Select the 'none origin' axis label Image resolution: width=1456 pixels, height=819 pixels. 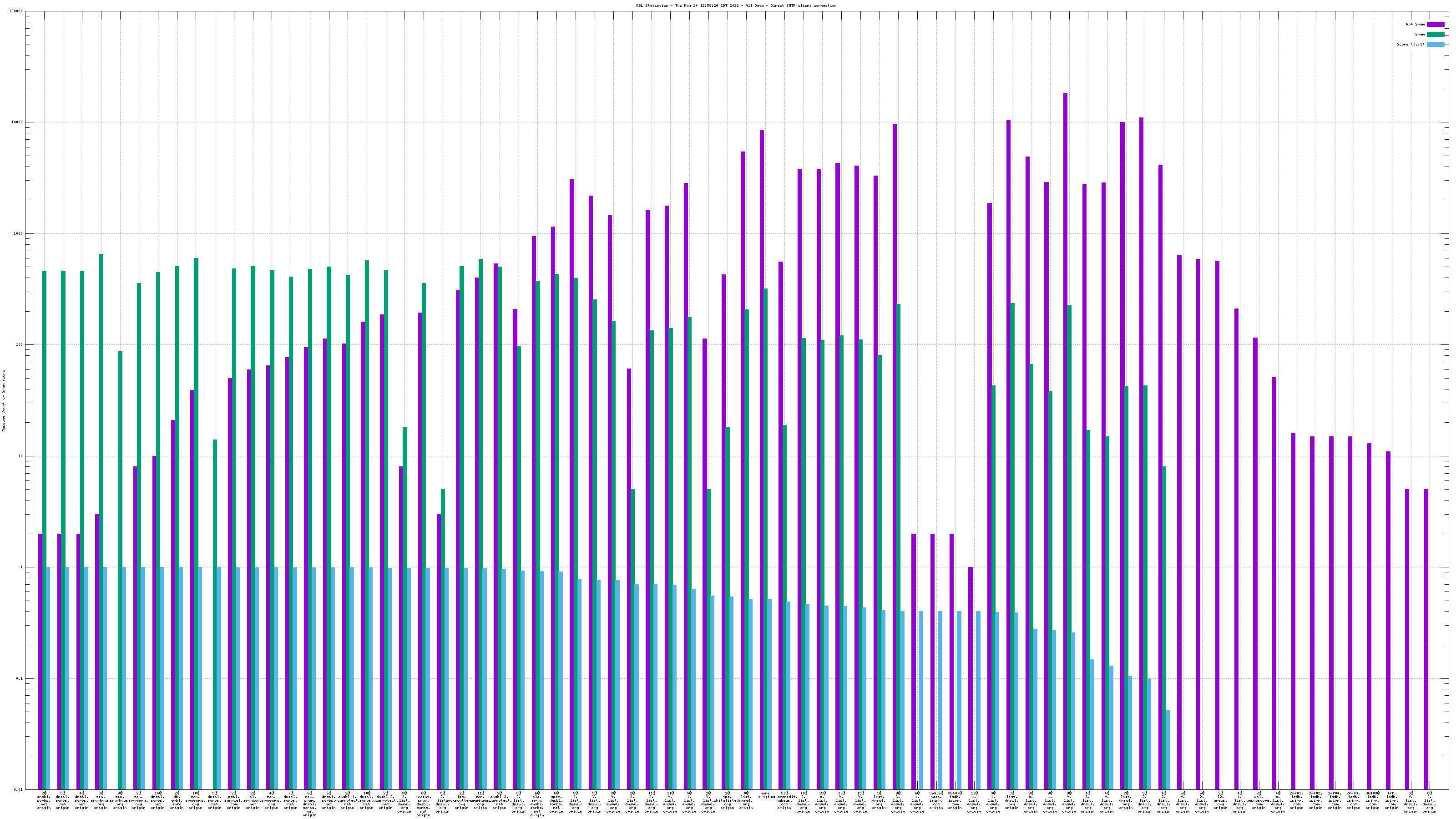pyautogui.click(x=765, y=795)
